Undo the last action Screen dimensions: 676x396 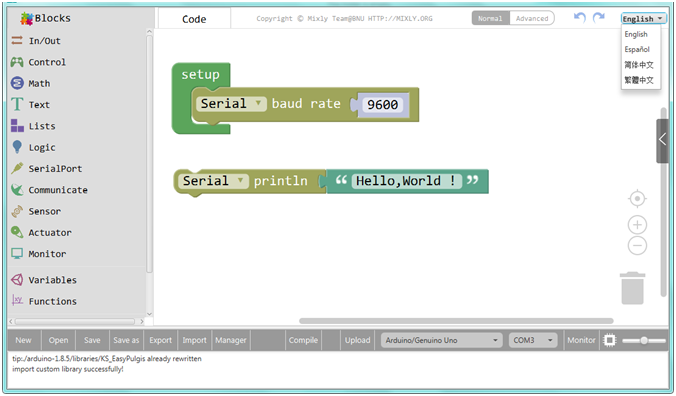(x=580, y=18)
